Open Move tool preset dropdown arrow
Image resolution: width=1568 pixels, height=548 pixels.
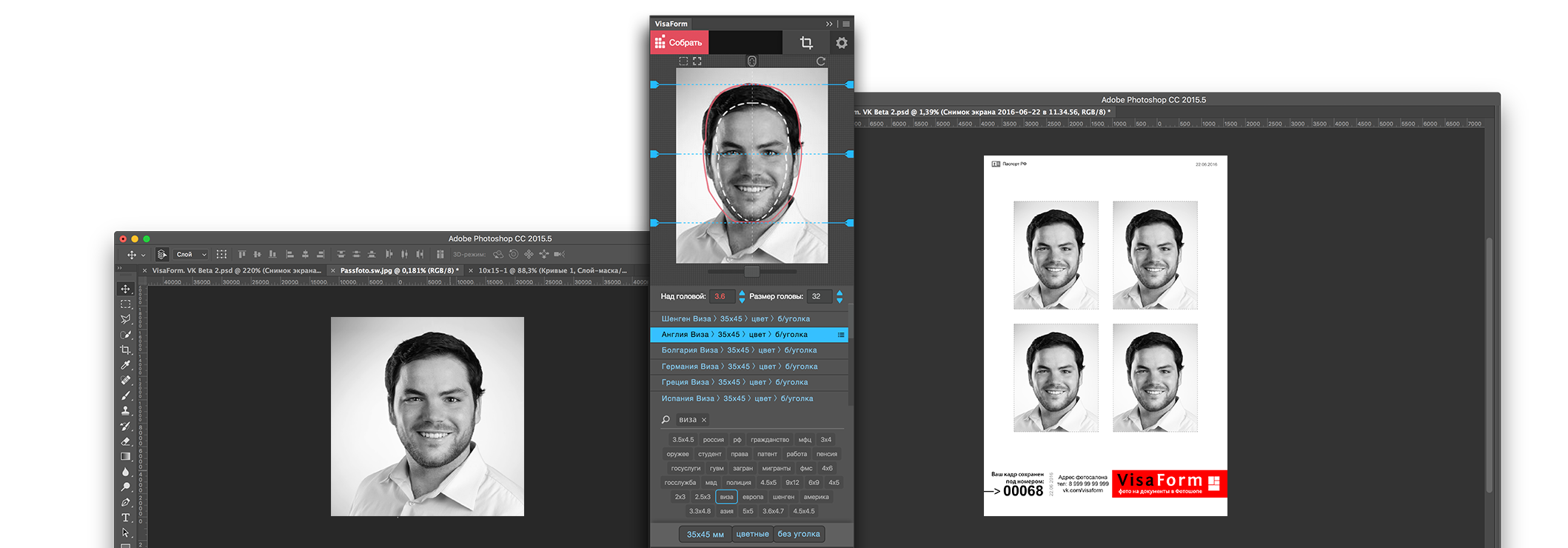[x=144, y=255]
